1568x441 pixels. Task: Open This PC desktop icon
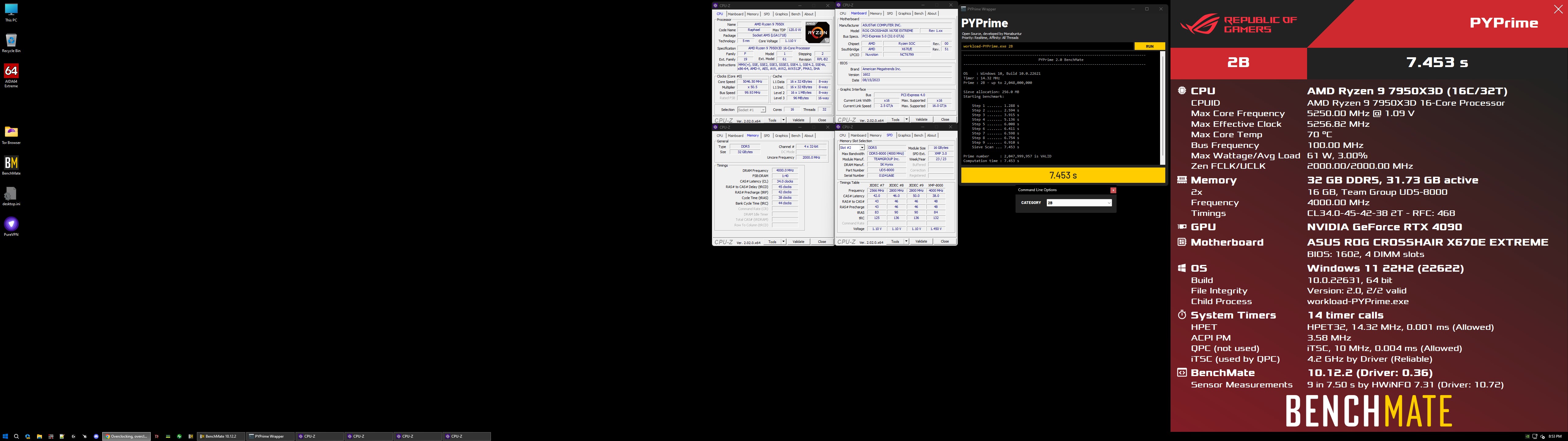coord(11,12)
